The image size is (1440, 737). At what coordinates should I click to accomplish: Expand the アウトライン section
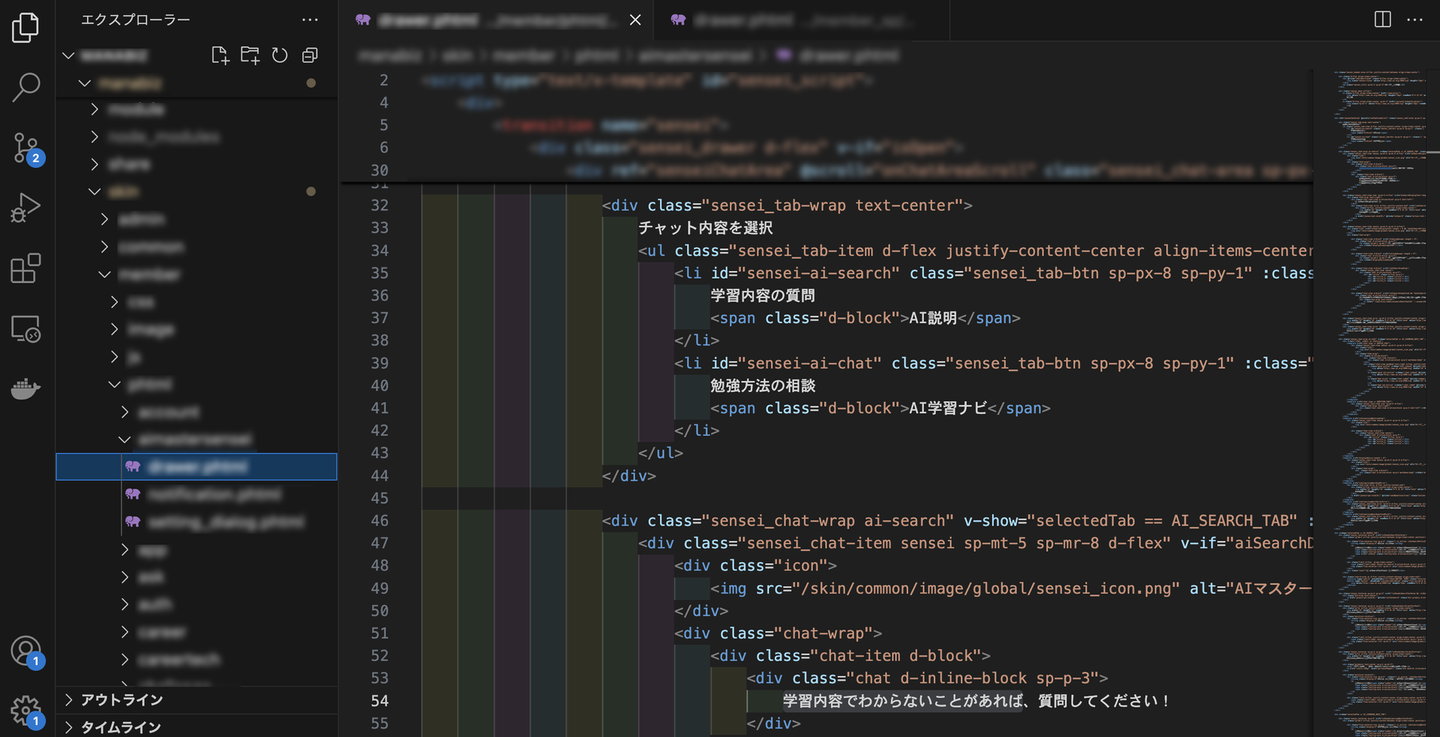coord(122,700)
